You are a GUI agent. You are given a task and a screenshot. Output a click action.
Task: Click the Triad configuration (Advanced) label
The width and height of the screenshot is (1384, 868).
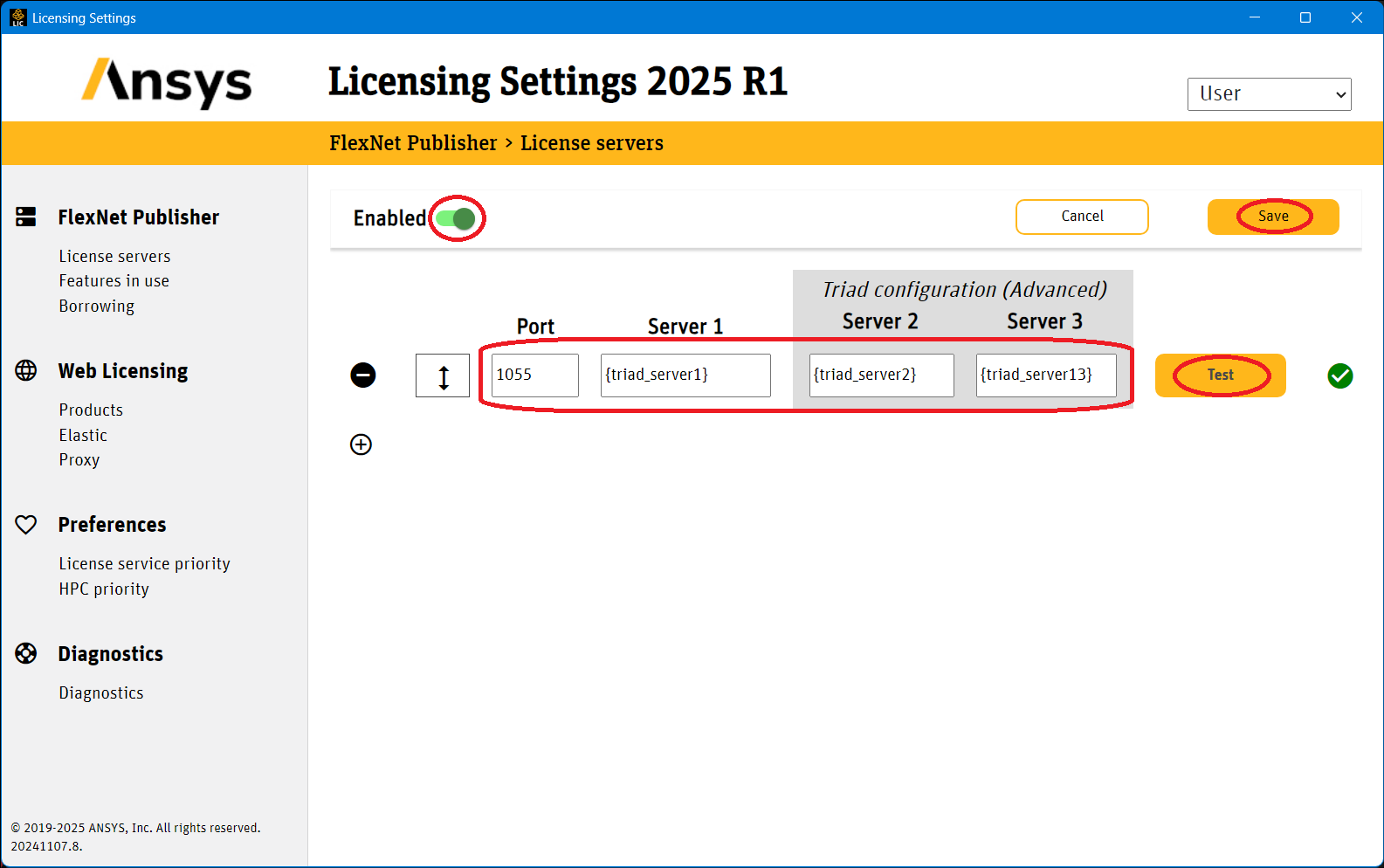point(964,289)
